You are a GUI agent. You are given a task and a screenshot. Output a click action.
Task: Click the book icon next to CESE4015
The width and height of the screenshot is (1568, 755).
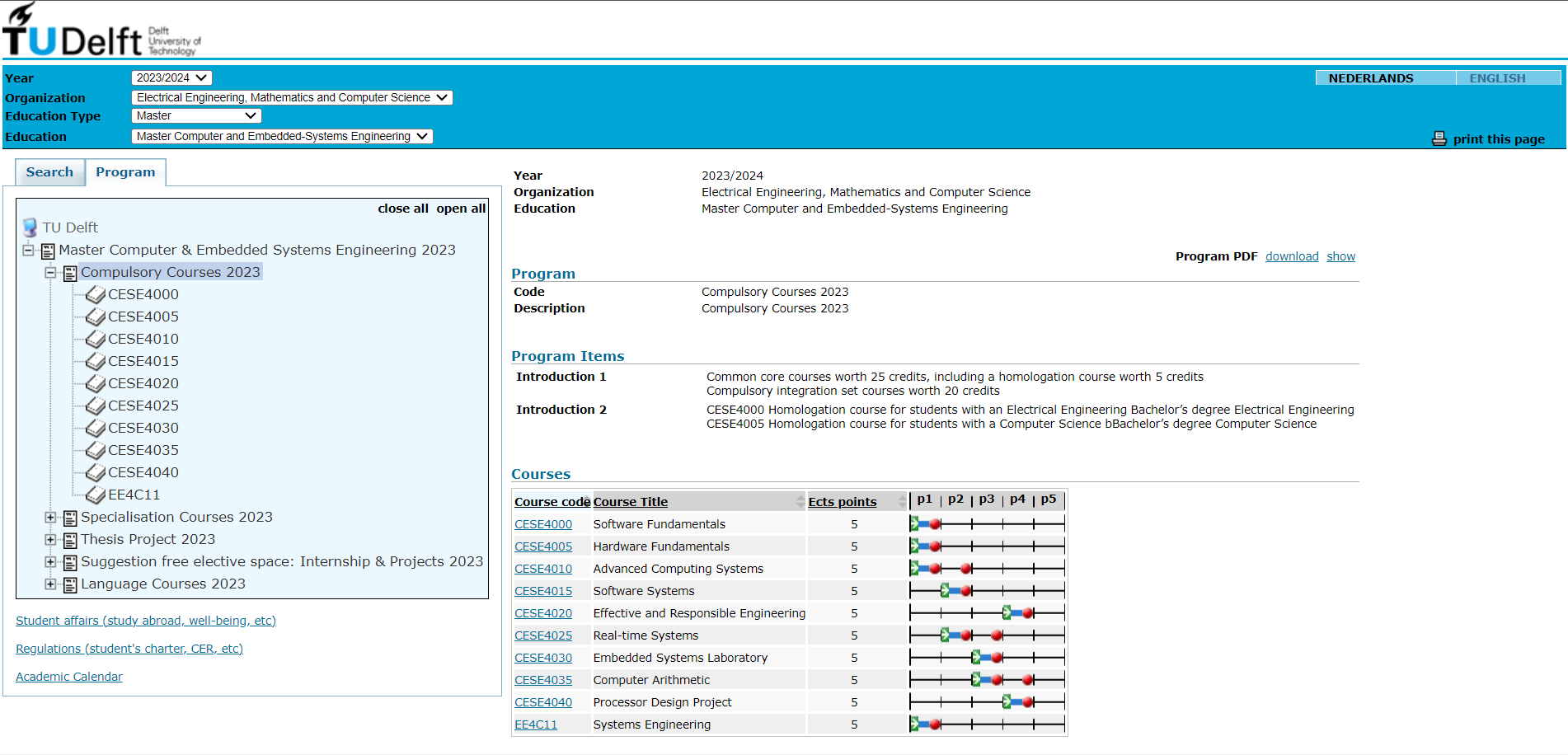point(96,361)
